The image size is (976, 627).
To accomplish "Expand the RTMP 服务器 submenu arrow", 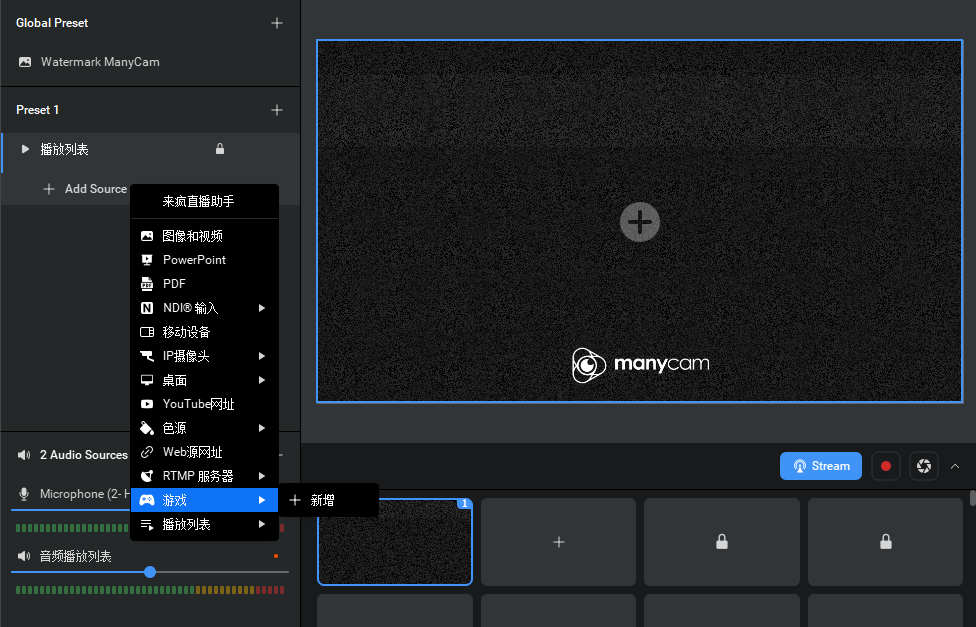I will (262, 476).
